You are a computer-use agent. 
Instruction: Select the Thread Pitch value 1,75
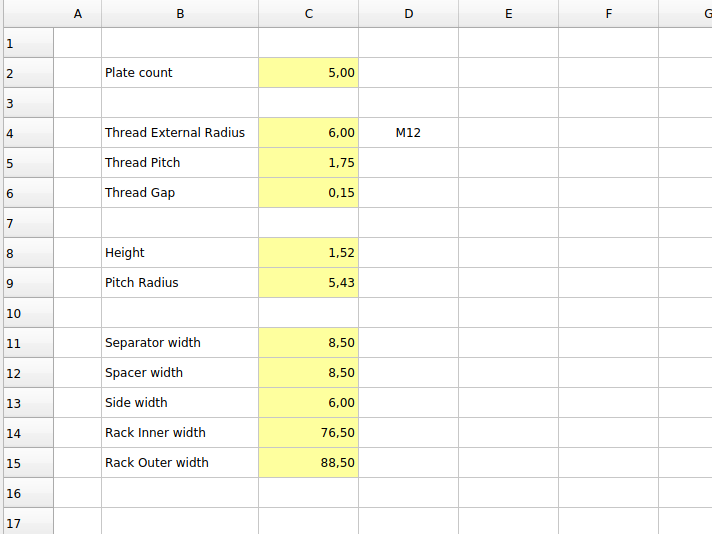click(308, 163)
